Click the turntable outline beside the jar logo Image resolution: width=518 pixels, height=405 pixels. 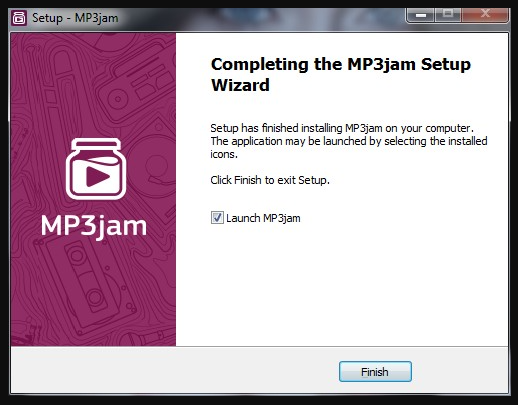coord(153,167)
